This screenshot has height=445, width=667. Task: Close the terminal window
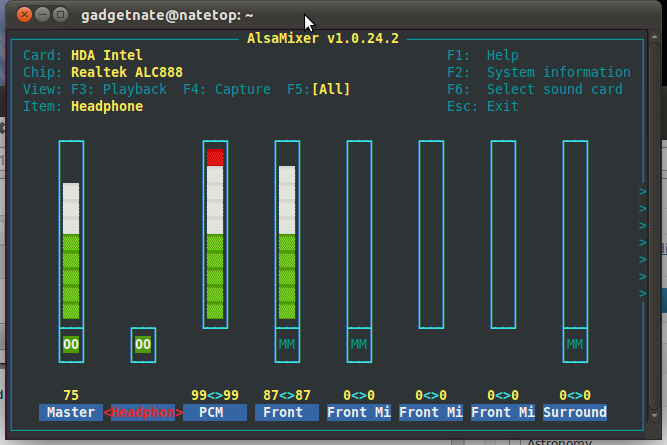point(24,15)
